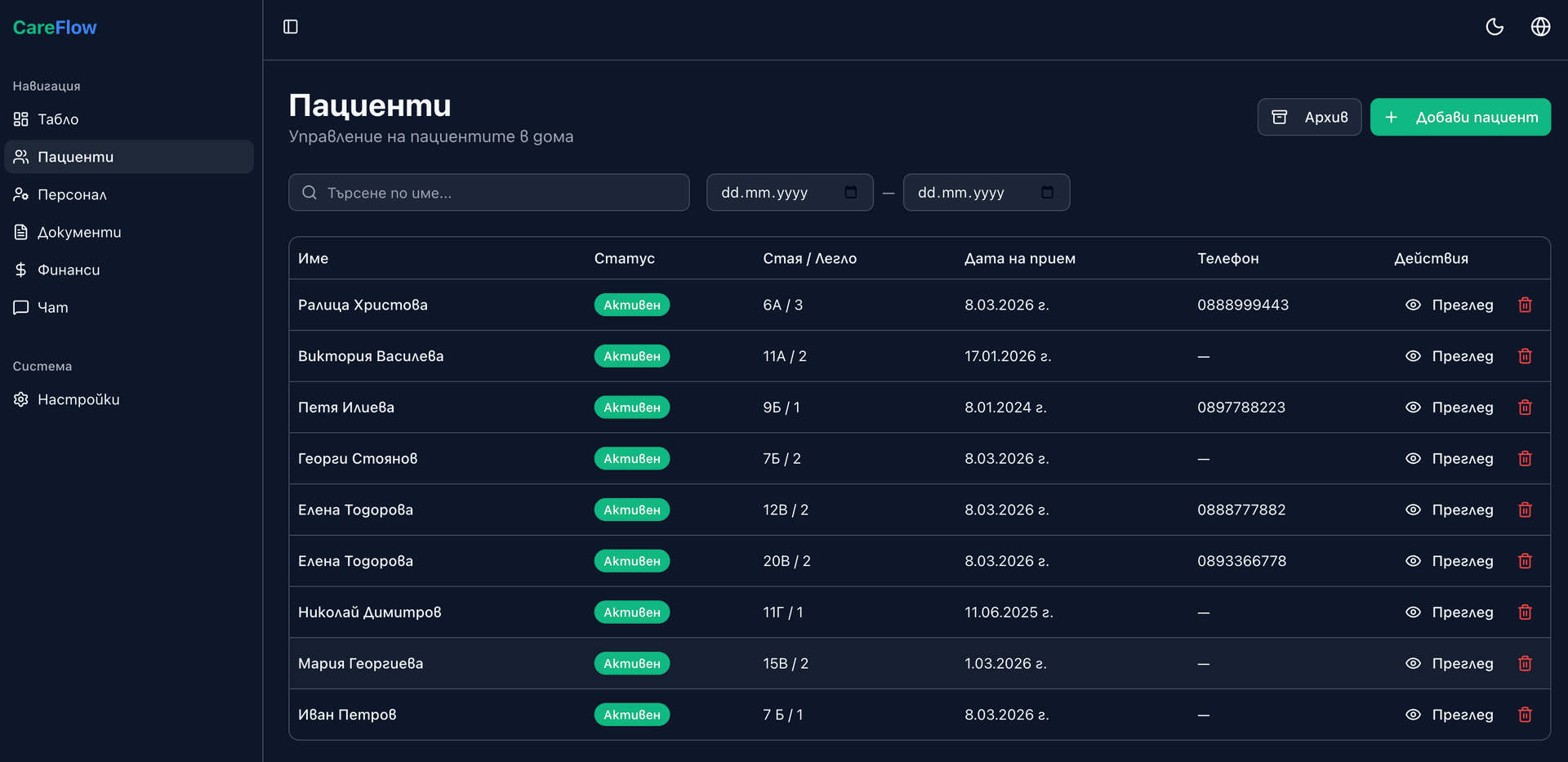The width and height of the screenshot is (1568, 762).
Task: Open the language globe icon
Action: (1540, 27)
